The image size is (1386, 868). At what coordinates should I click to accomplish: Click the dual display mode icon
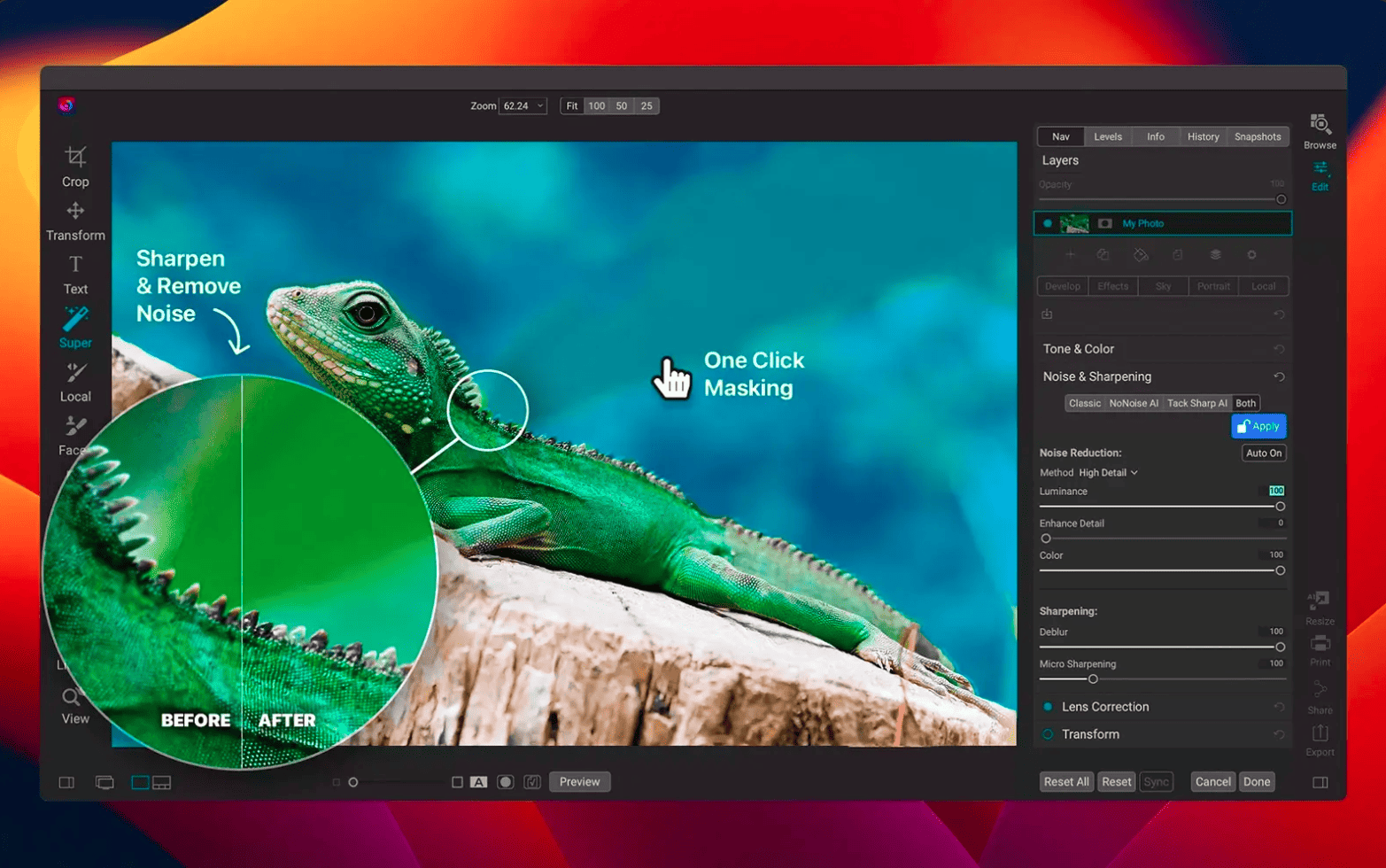105,782
